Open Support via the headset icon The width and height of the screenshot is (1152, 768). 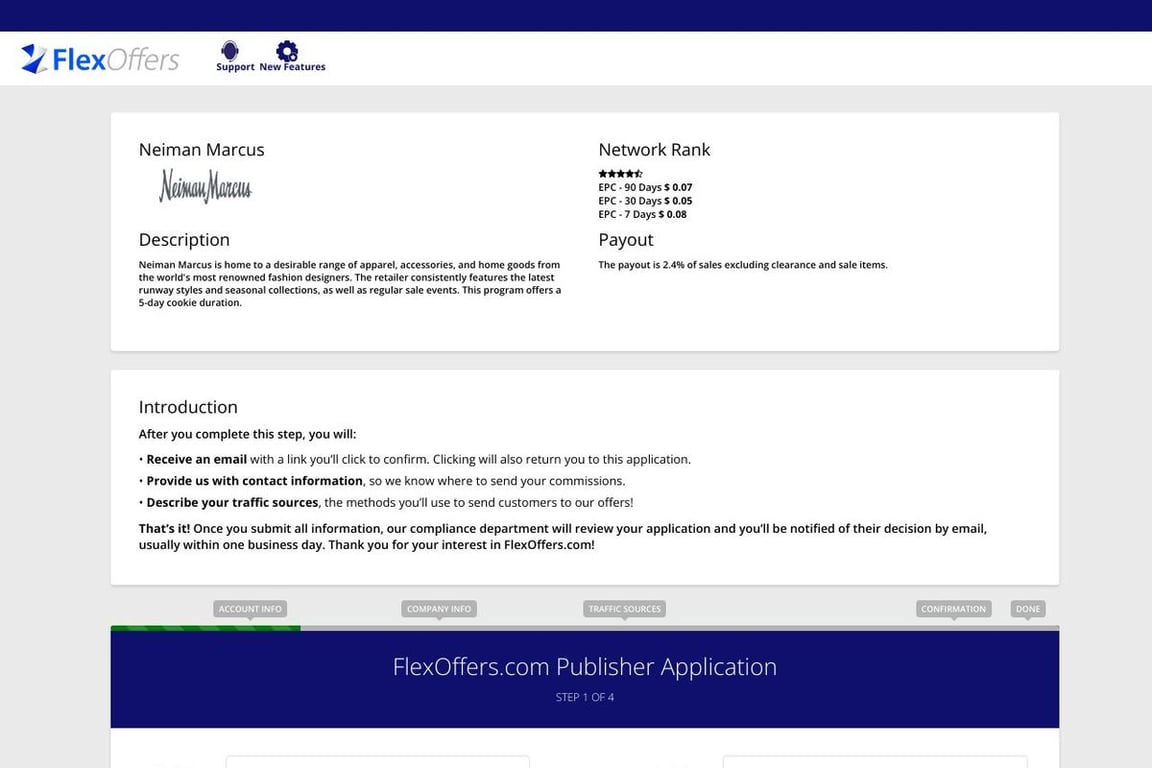(x=230, y=51)
